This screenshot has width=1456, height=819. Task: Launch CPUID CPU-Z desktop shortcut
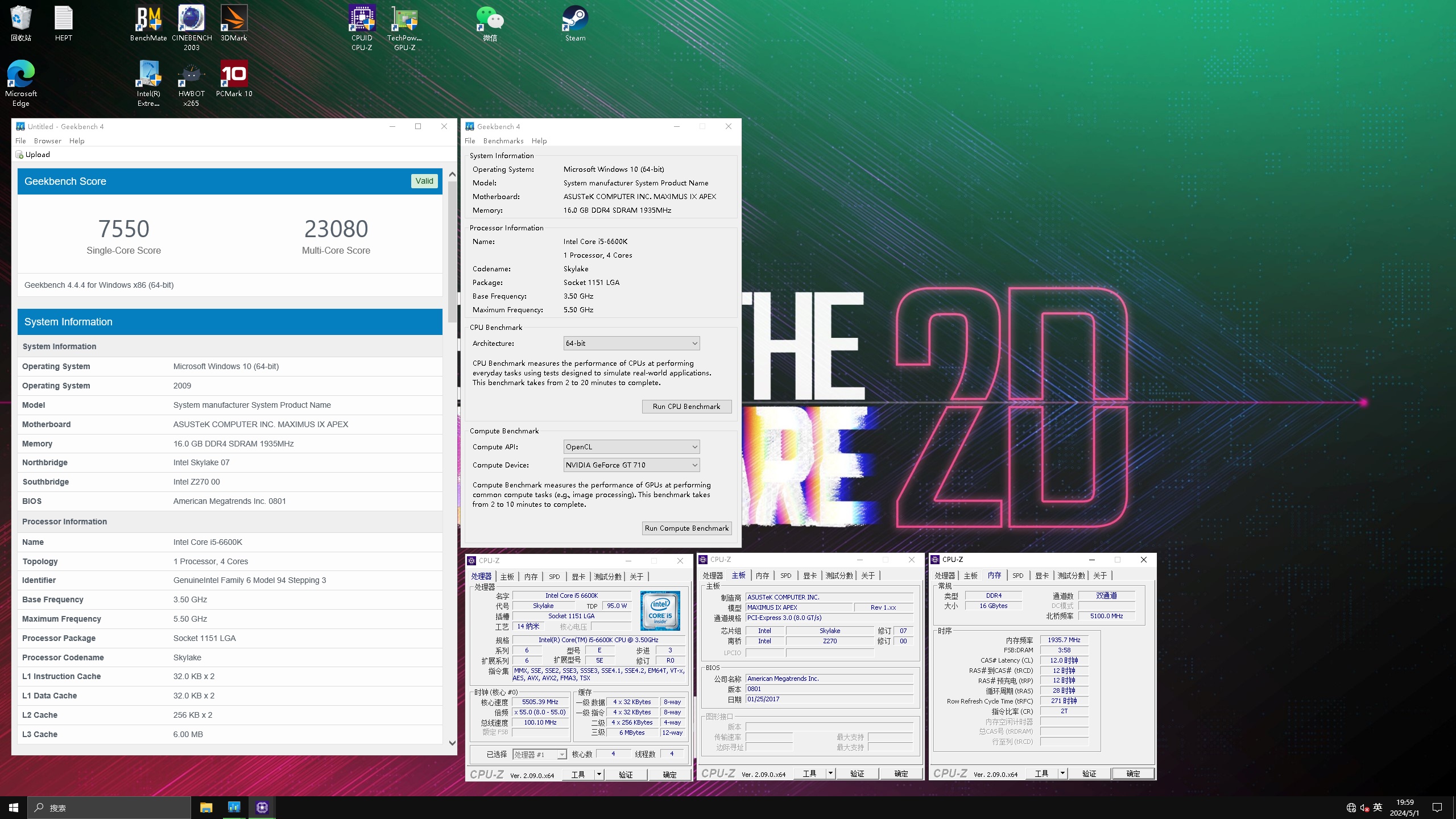coord(362,27)
